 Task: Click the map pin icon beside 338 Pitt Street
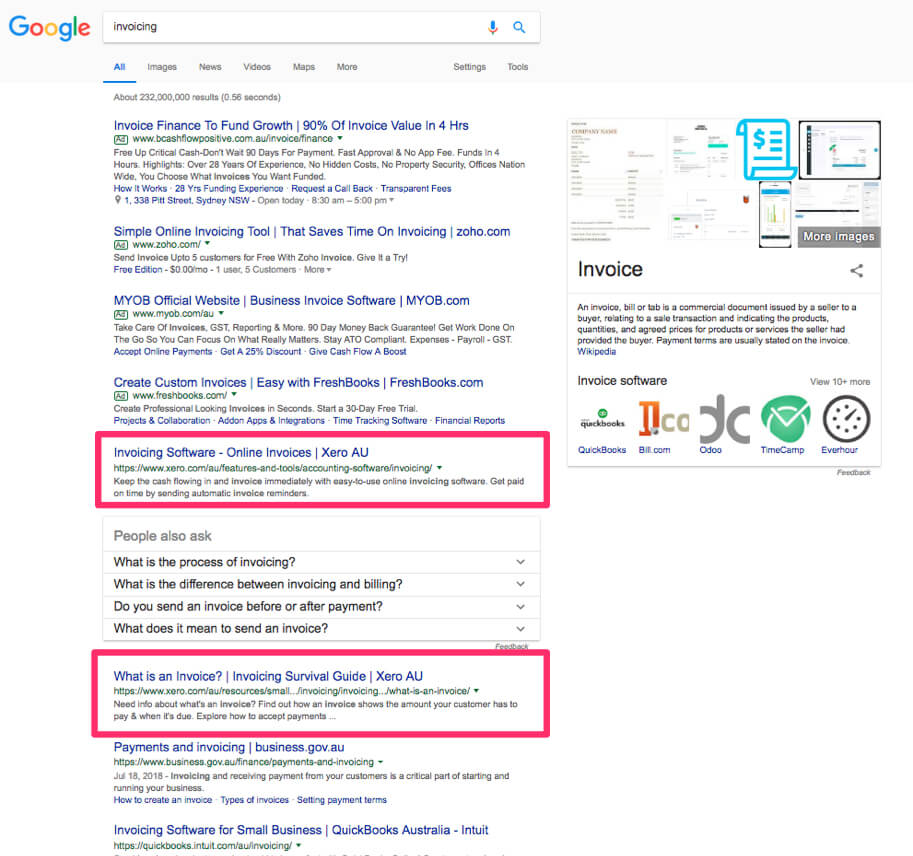[118, 200]
